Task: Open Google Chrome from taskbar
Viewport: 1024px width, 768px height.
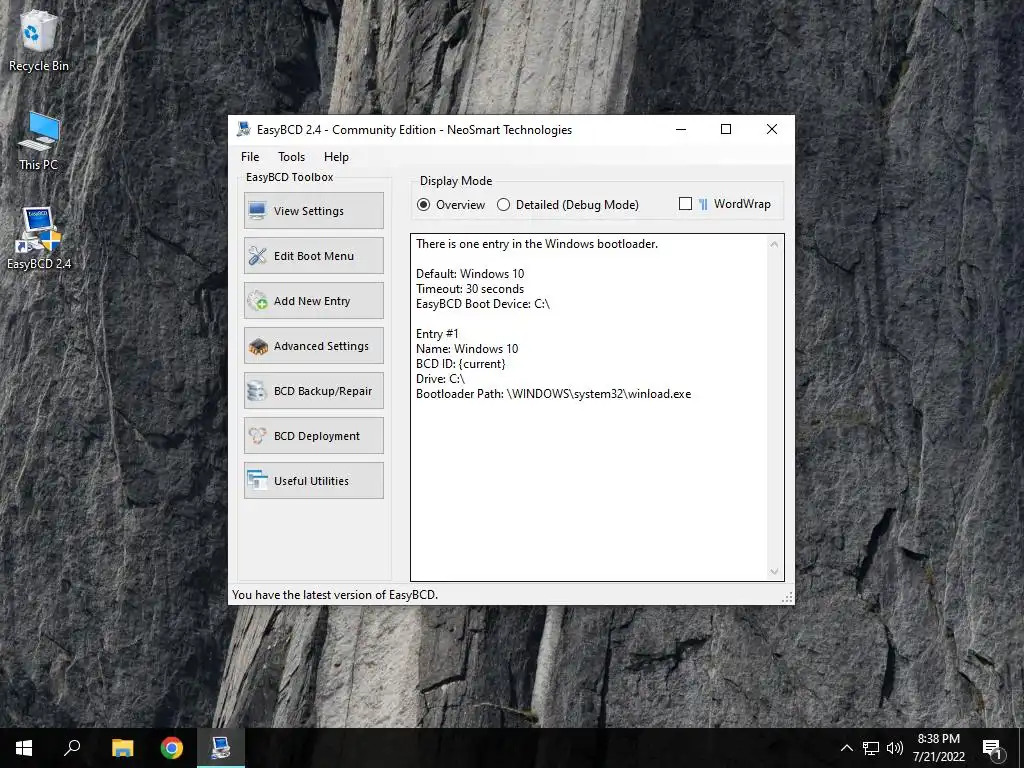Action: coord(172,748)
